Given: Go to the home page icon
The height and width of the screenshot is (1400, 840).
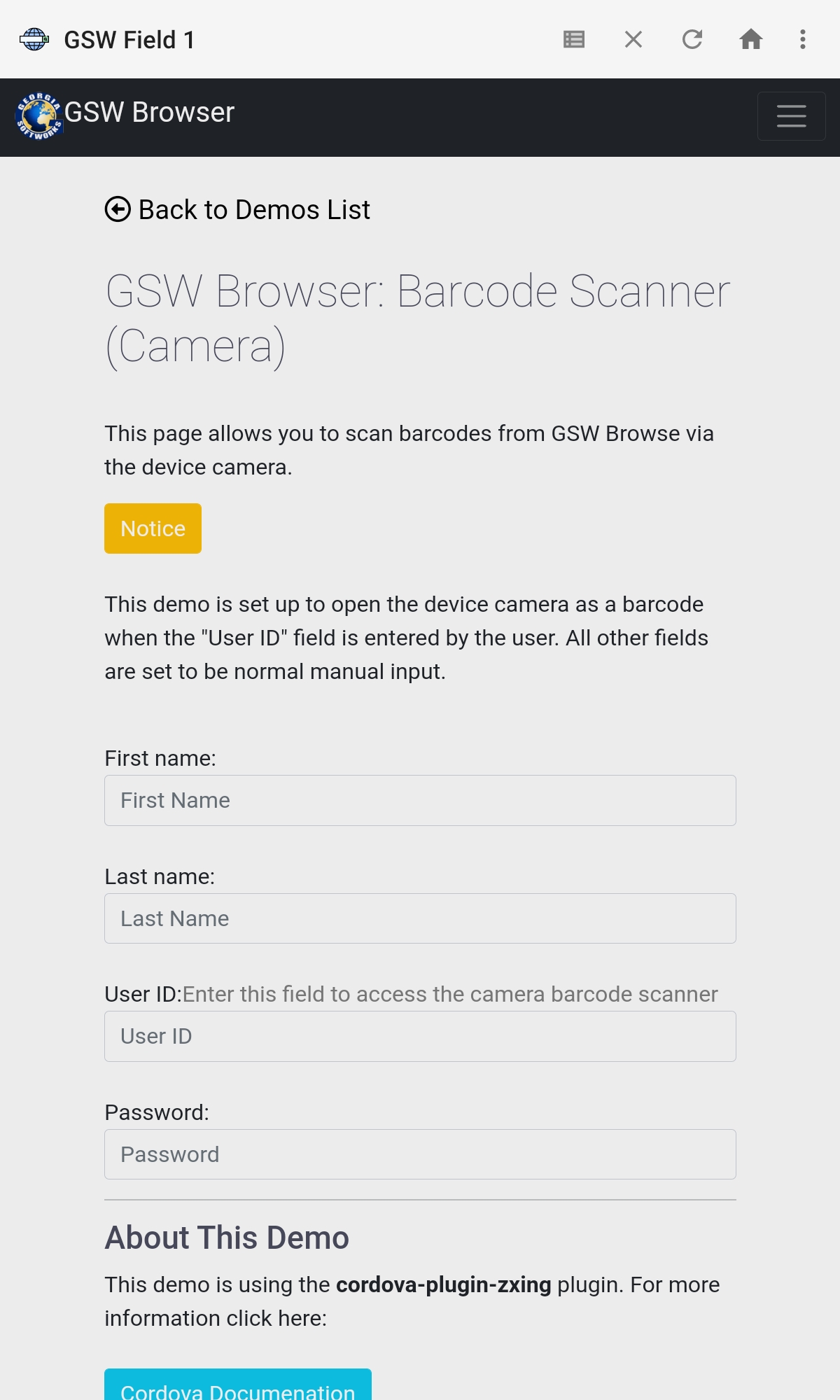Looking at the screenshot, I should coord(750,39).
